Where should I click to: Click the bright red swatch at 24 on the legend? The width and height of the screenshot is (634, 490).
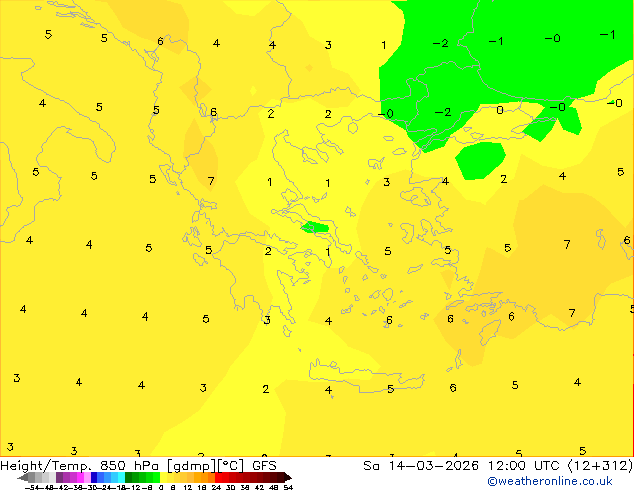coord(218,477)
